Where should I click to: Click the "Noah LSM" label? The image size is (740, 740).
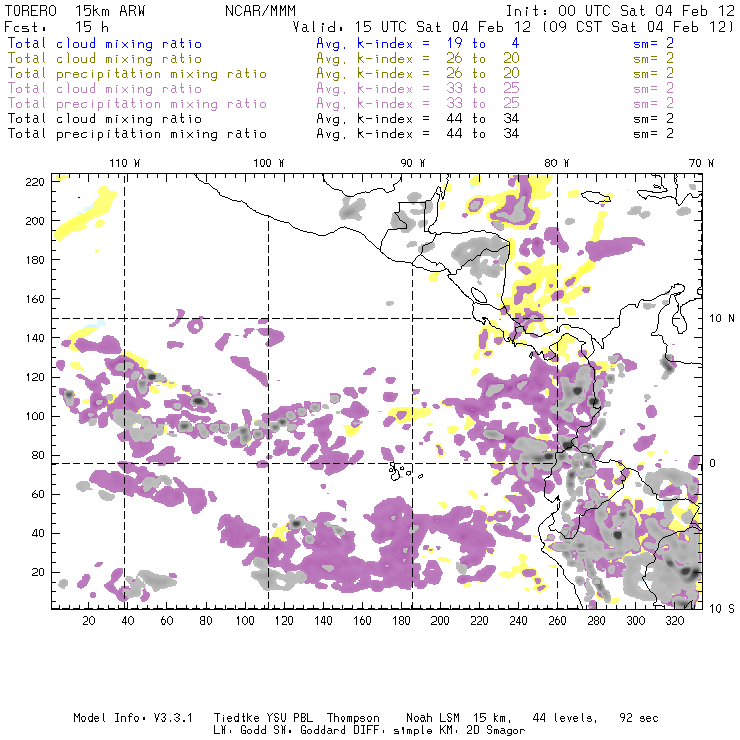(x=432, y=718)
